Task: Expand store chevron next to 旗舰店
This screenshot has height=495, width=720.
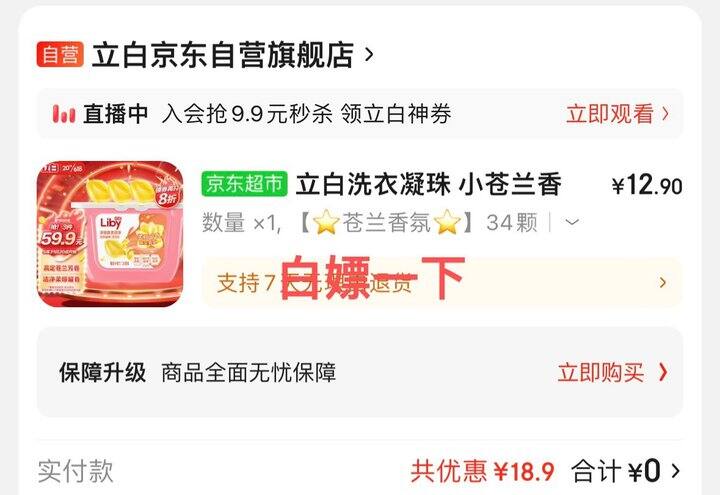Action: tap(369, 55)
